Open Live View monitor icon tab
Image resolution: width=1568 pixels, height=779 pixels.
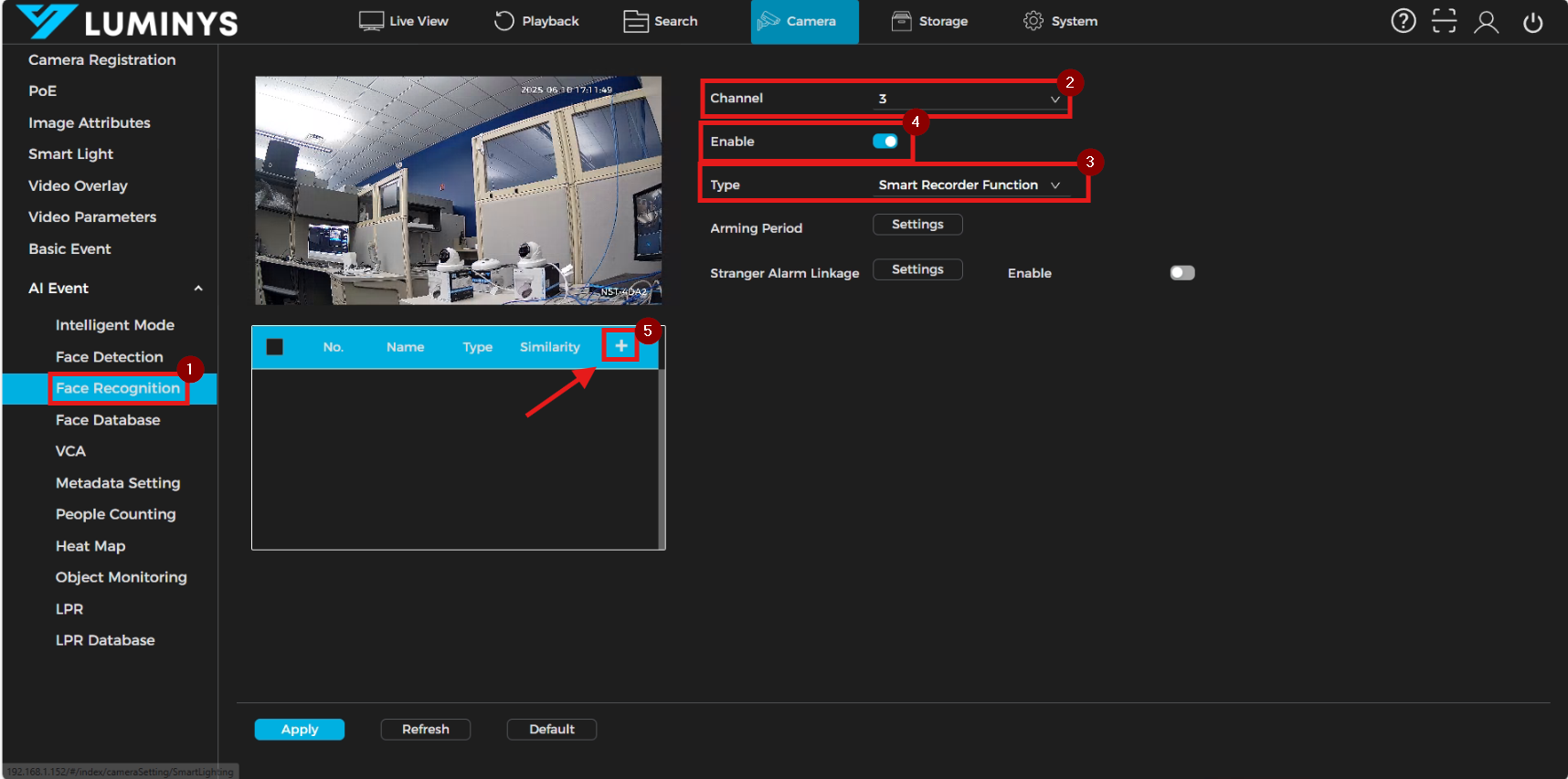403,21
